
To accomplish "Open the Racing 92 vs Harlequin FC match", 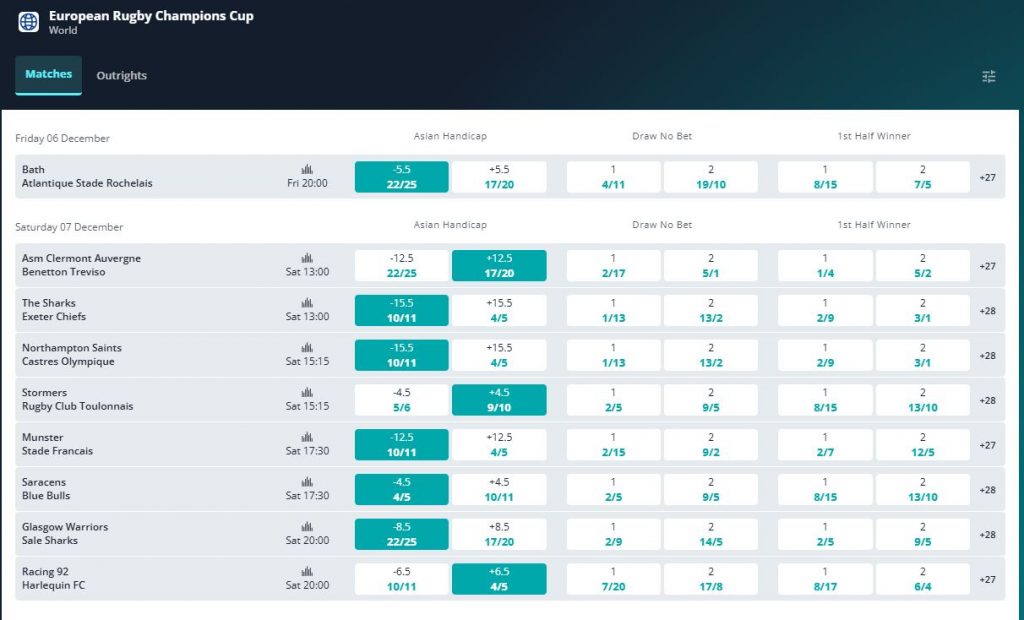I will 54,578.
